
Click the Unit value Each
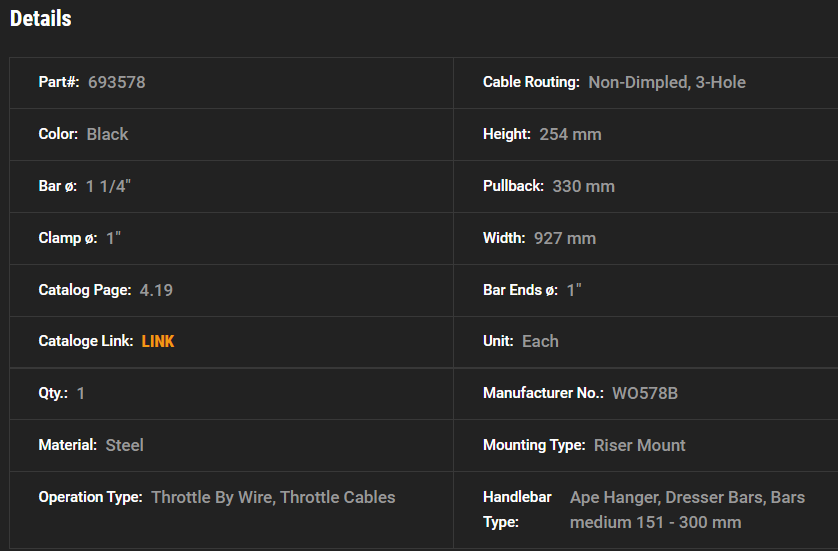click(540, 341)
